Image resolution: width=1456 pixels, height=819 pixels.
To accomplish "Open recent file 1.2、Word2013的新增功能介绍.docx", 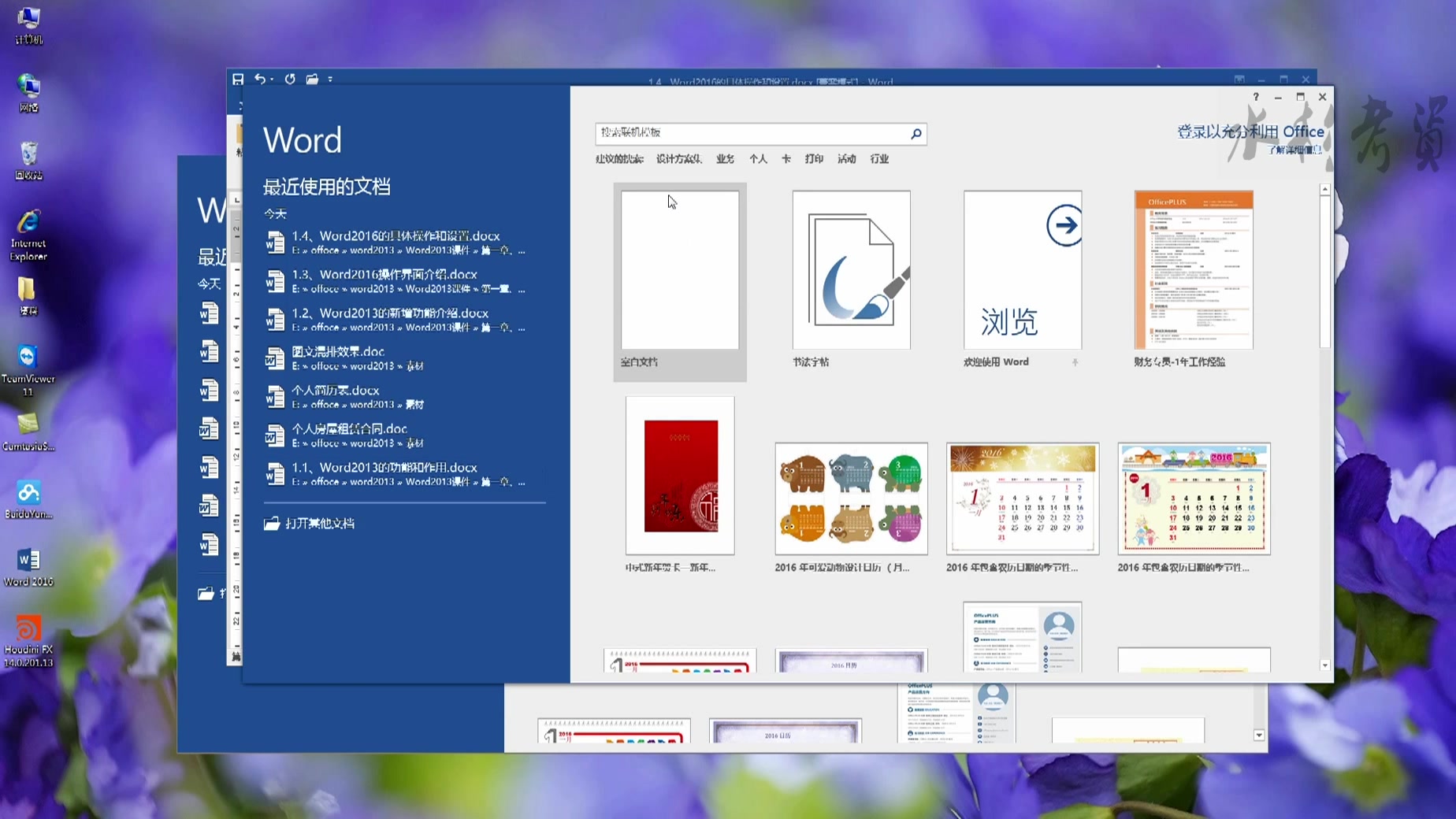I will tap(404, 320).
